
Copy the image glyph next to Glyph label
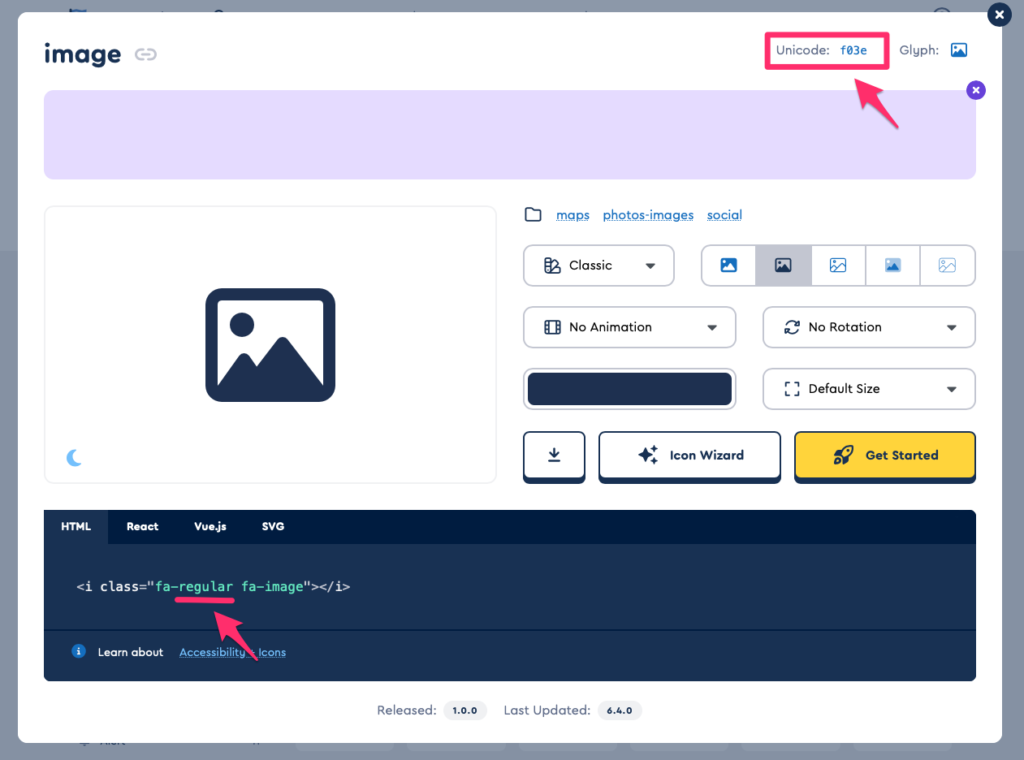tap(958, 50)
